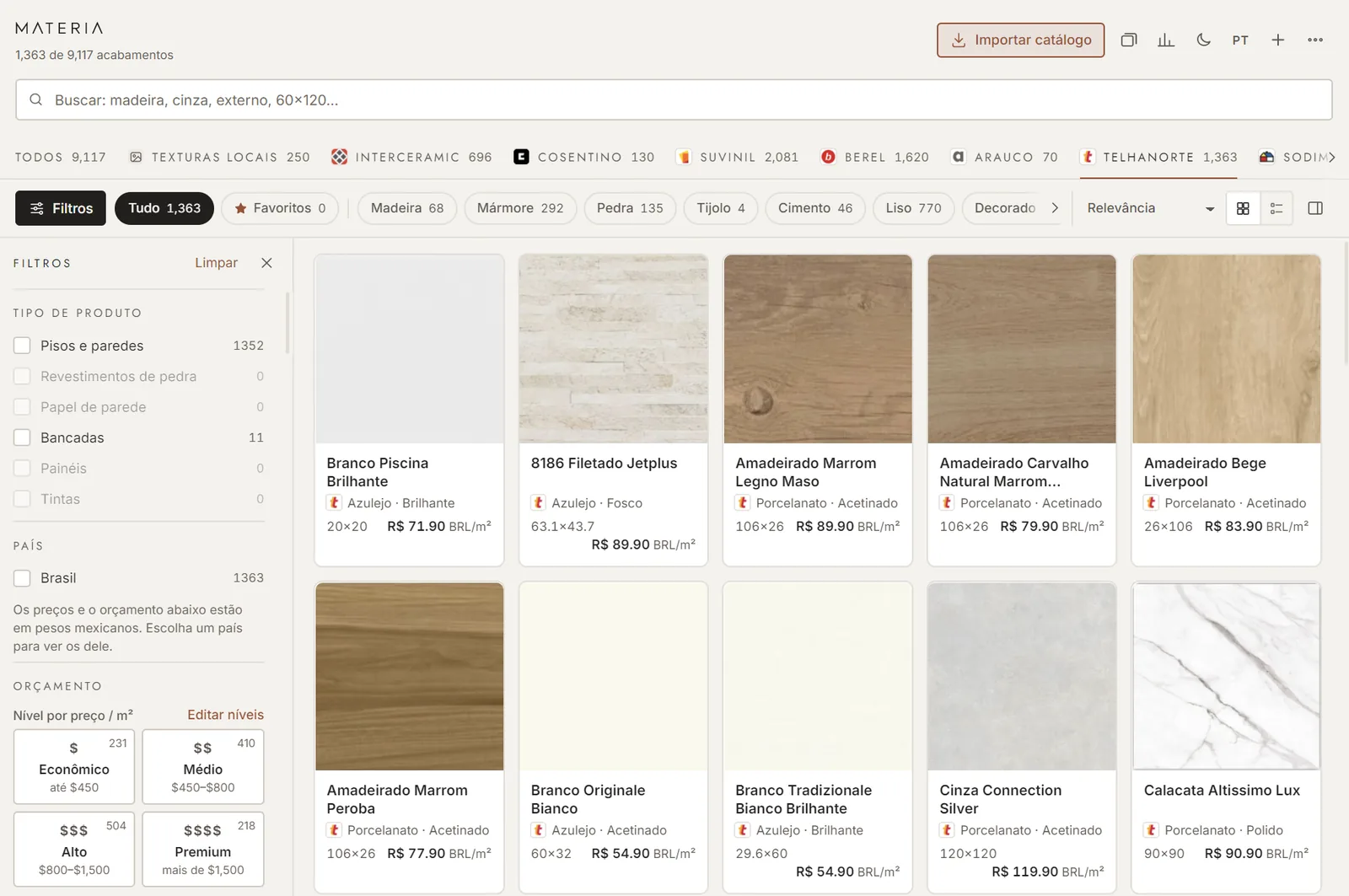
Task: Toggle the Filtros button
Action: coord(61,208)
